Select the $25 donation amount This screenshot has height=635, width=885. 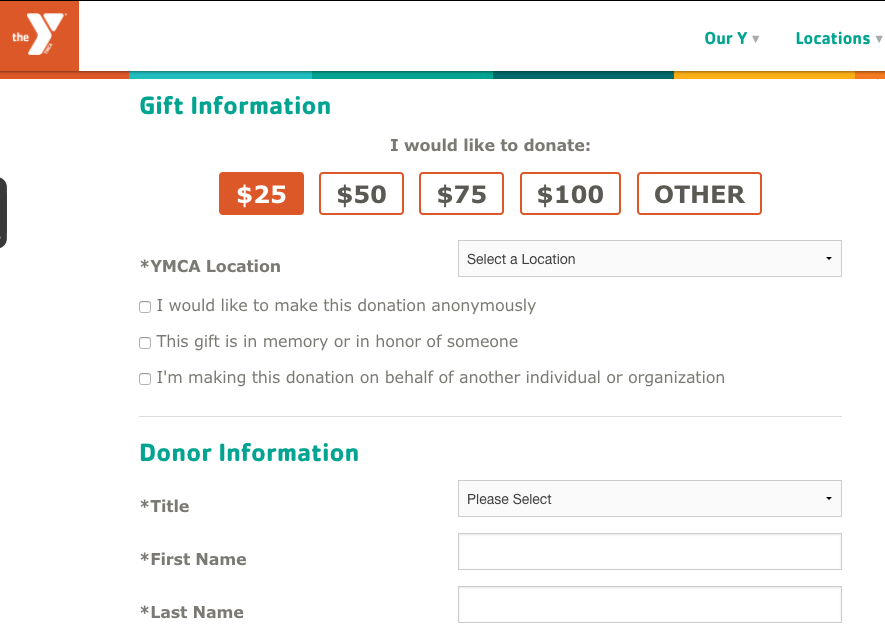pos(261,194)
